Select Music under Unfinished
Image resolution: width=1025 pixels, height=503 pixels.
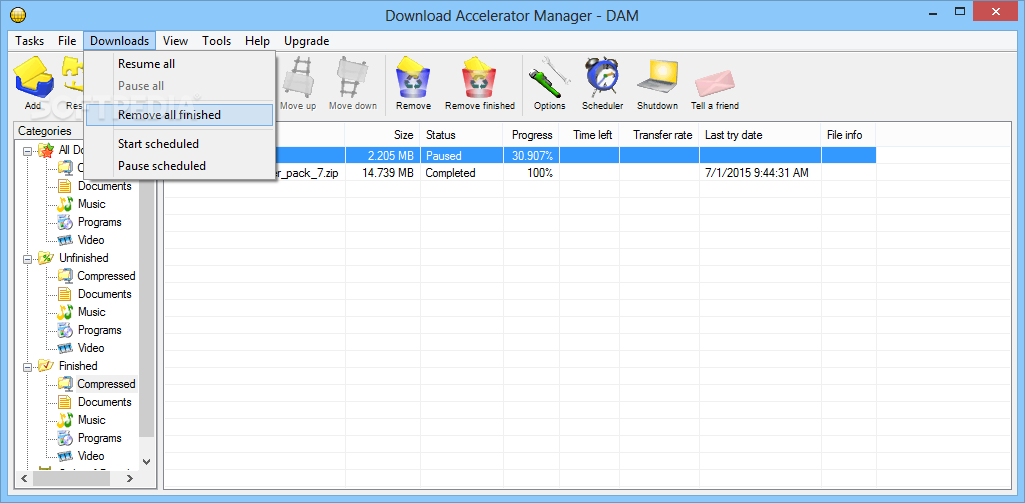tap(92, 312)
